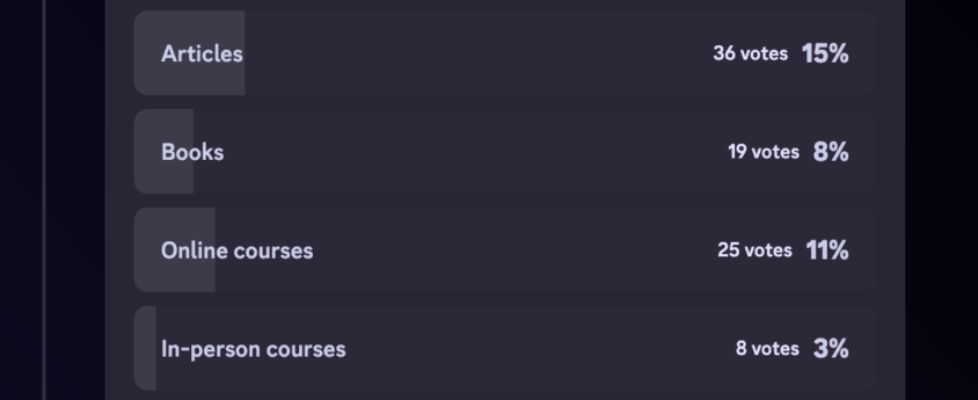This screenshot has height=400, width=978.
Task: Click the 8 votes count
Action: pos(767,349)
